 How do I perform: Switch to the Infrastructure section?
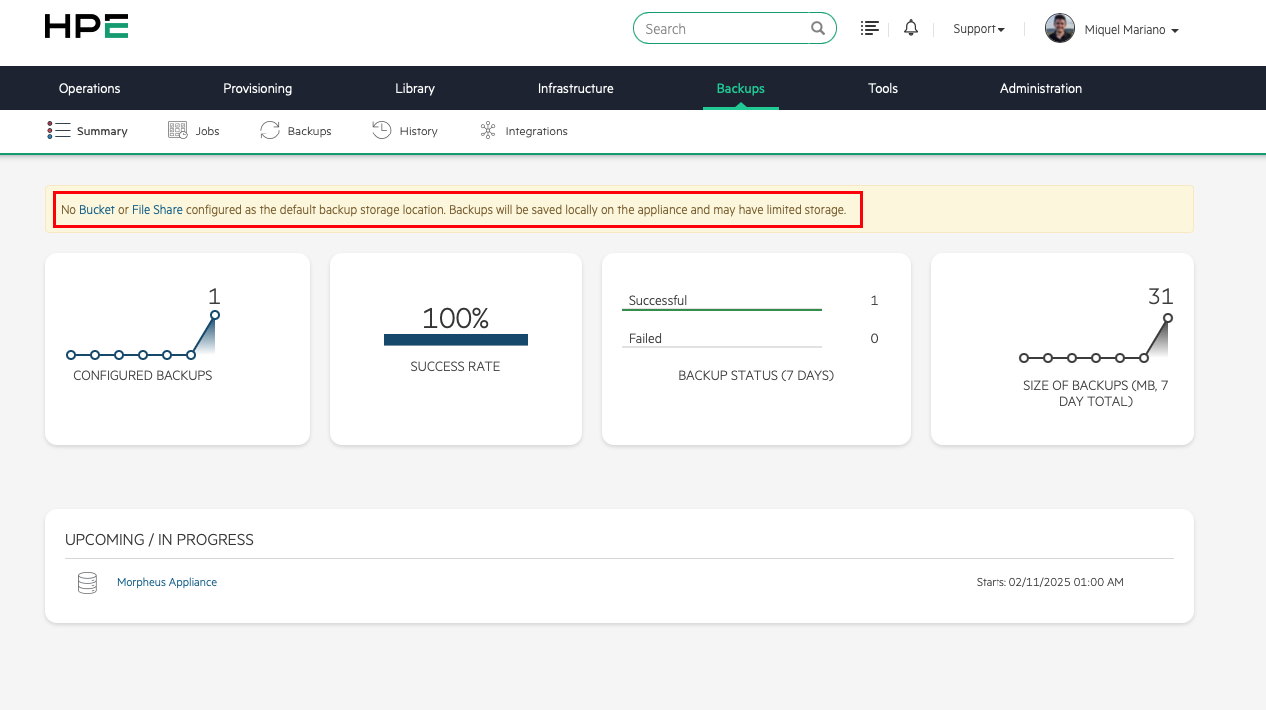coord(575,89)
